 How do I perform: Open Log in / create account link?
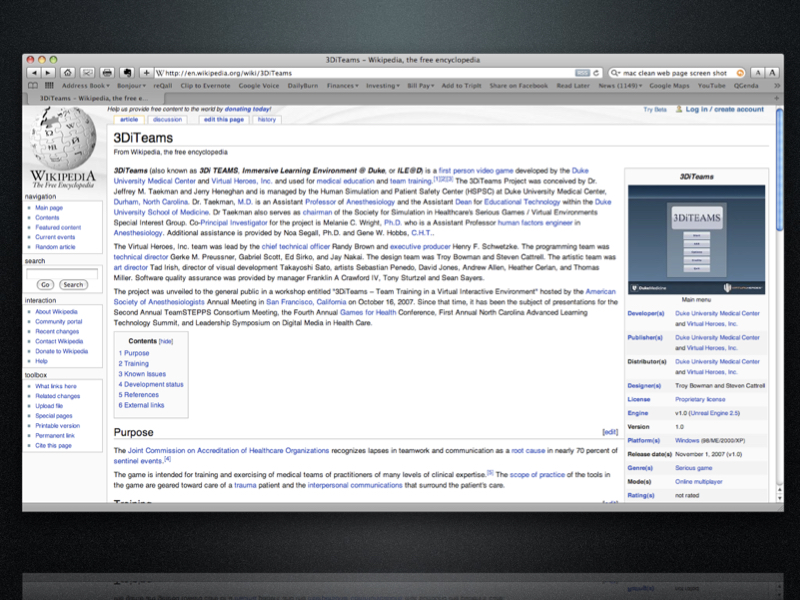coord(724,109)
